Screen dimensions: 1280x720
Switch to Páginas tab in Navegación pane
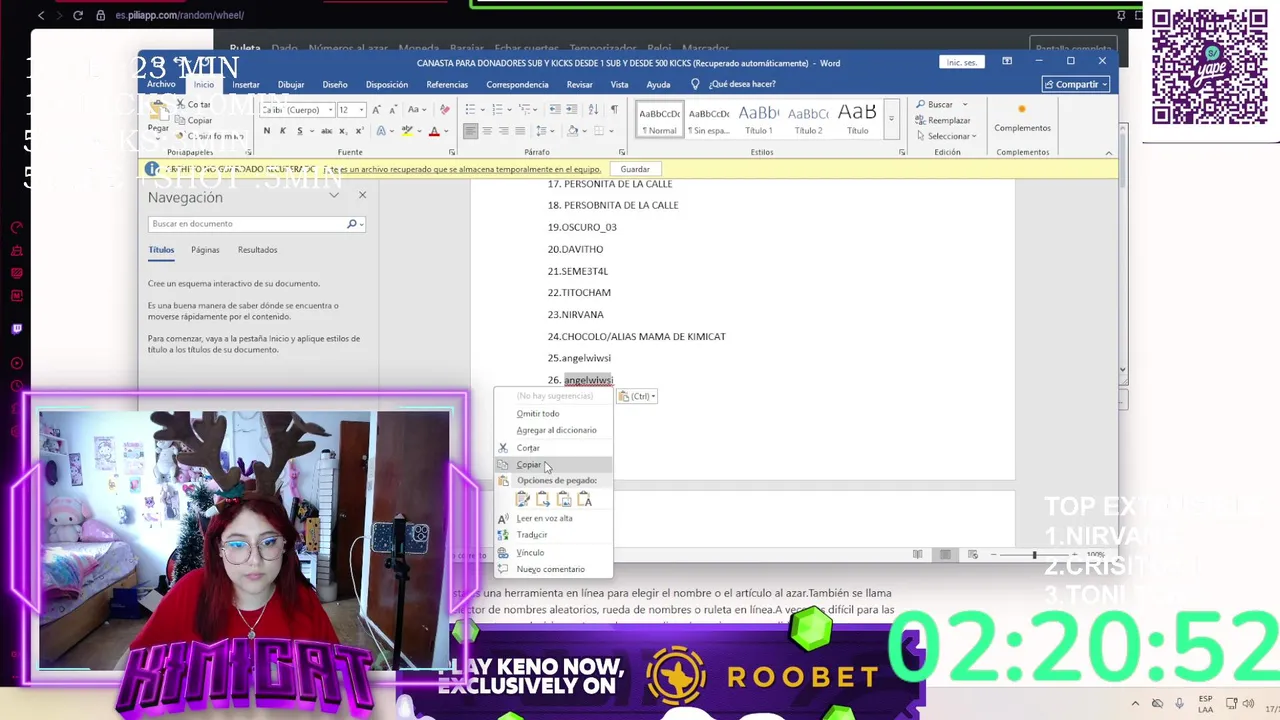tap(205, 250)
